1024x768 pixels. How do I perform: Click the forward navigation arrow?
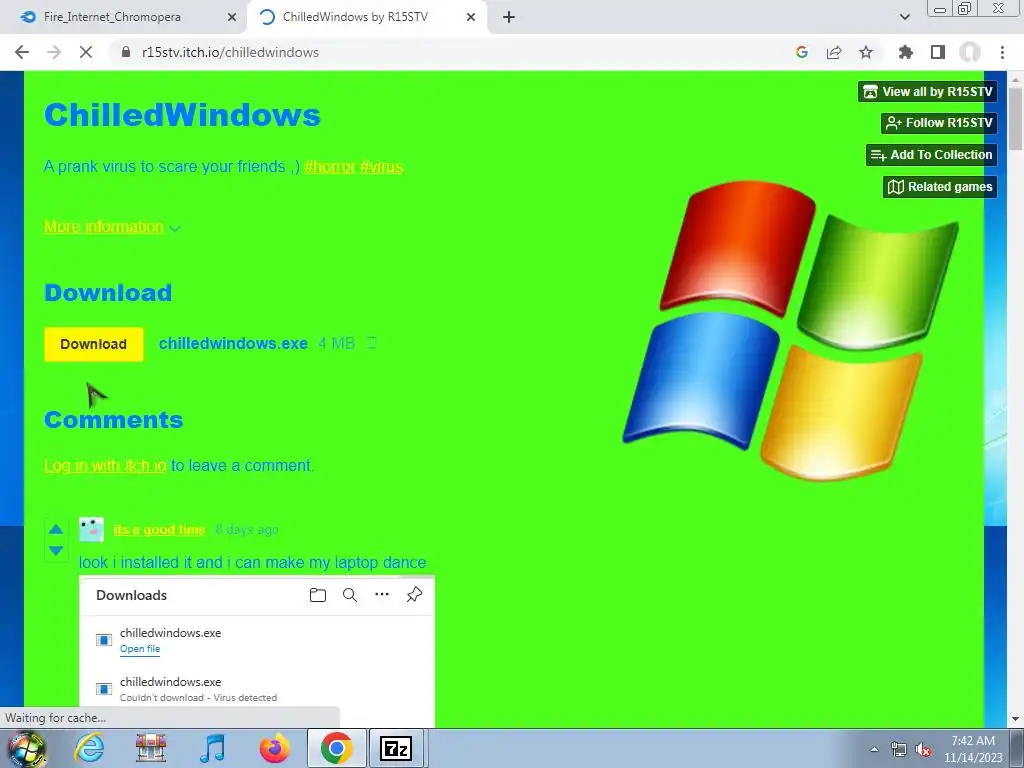click(x=54, y=52)
